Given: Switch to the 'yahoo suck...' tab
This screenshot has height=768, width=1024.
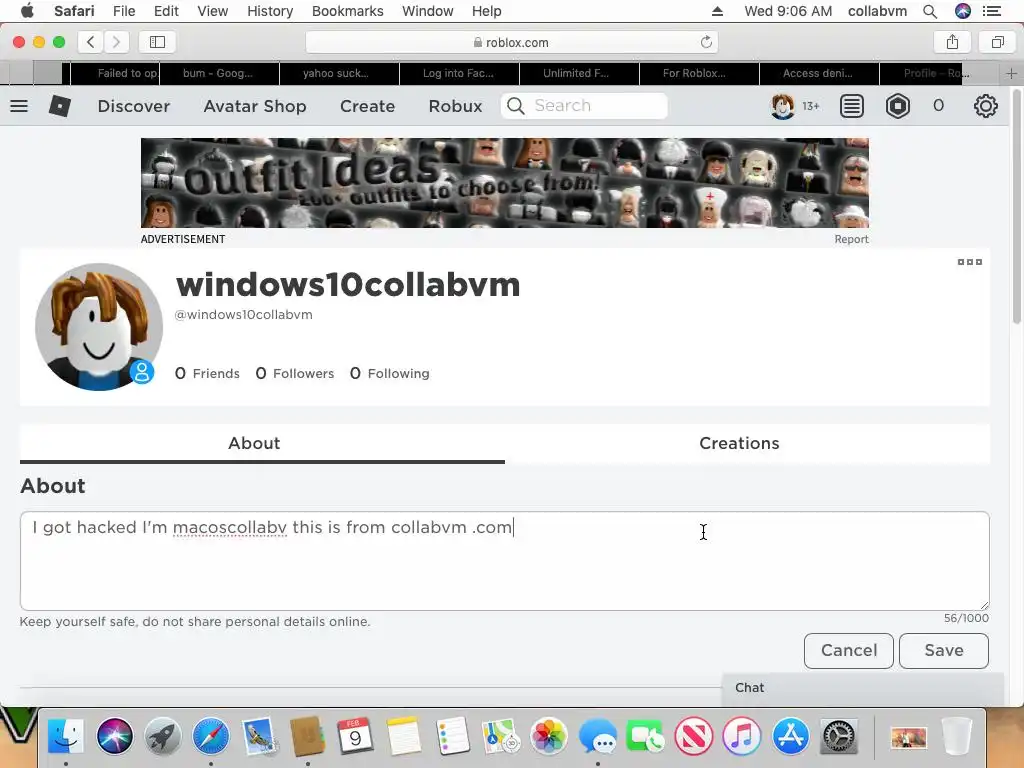Looking at the screenshot, I should pos(339,73).
